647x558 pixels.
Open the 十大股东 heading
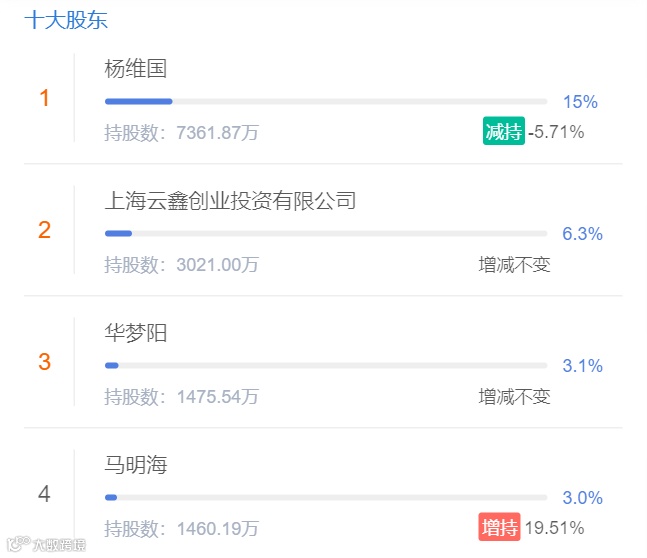pos(66,20)
